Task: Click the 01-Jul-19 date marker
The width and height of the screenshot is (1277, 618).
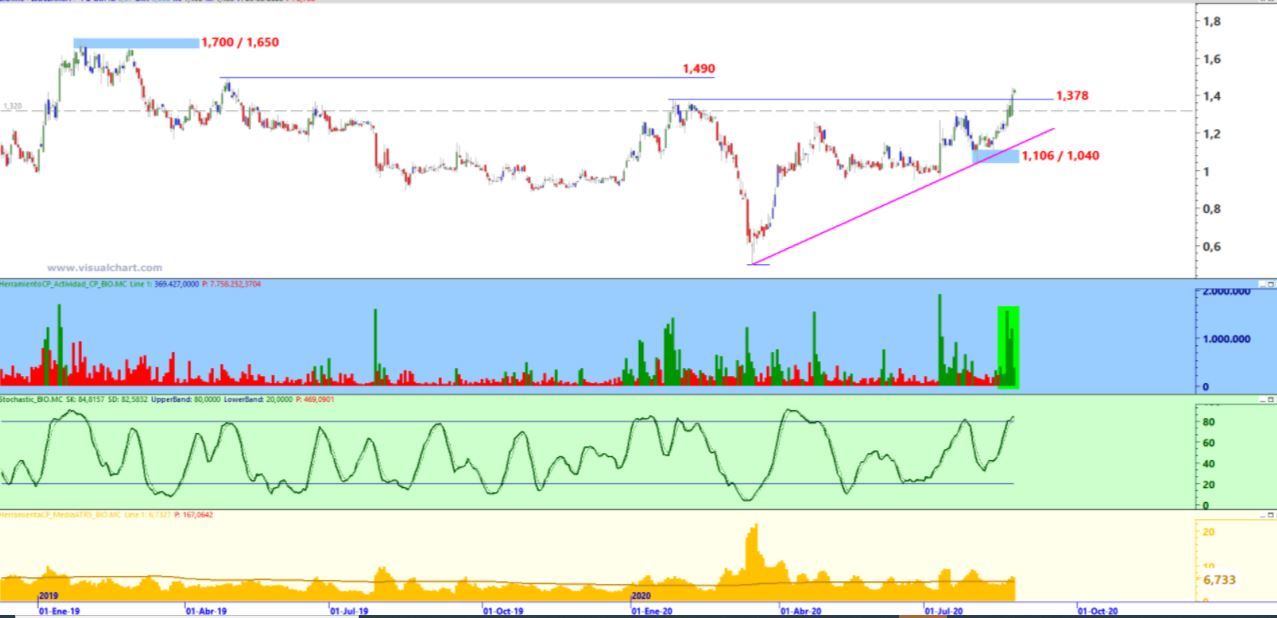Action: 350,610
